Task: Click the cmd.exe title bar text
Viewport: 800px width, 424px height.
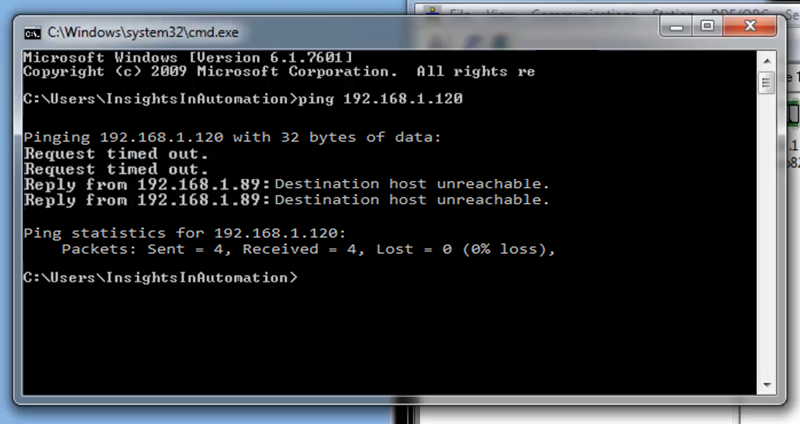Action: 143,33
